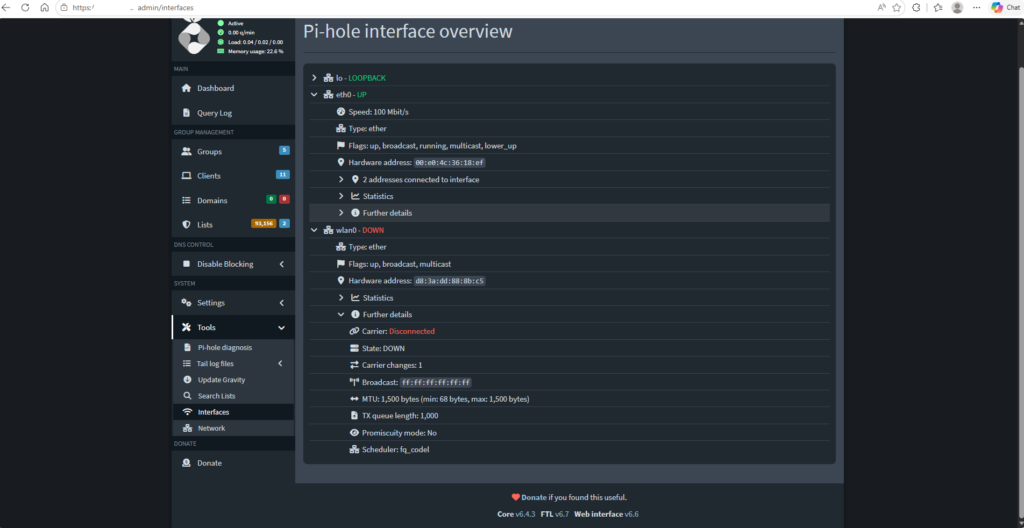Open the Donate sidebar item
Screen dimensions: 1024x528
(x=232, y=463)
